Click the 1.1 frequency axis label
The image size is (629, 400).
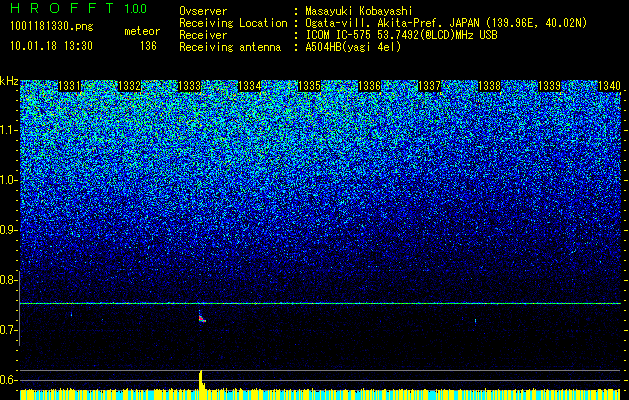click(9, 130)
